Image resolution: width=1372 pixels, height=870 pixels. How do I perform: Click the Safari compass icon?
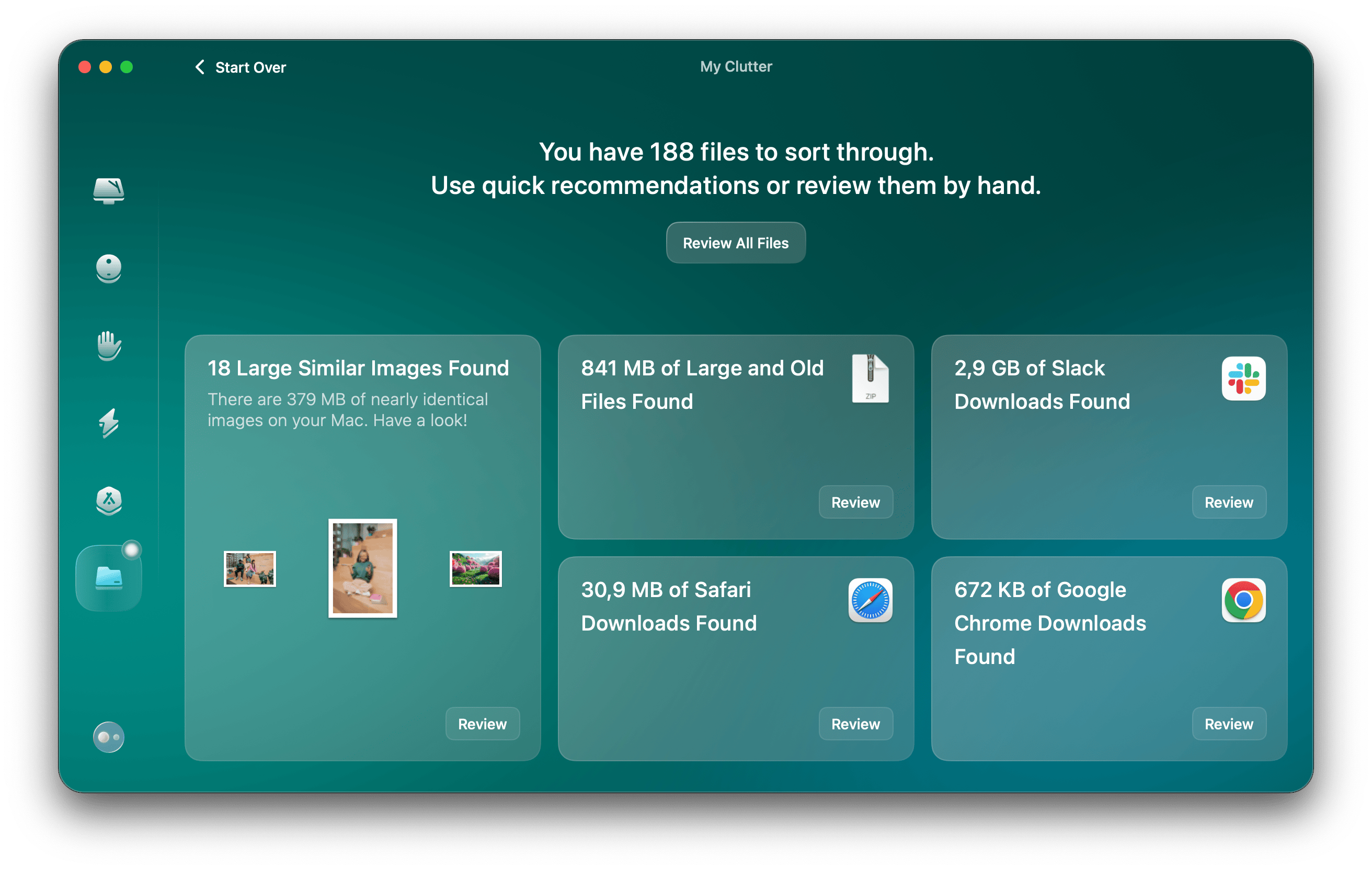tap(870, 600)
